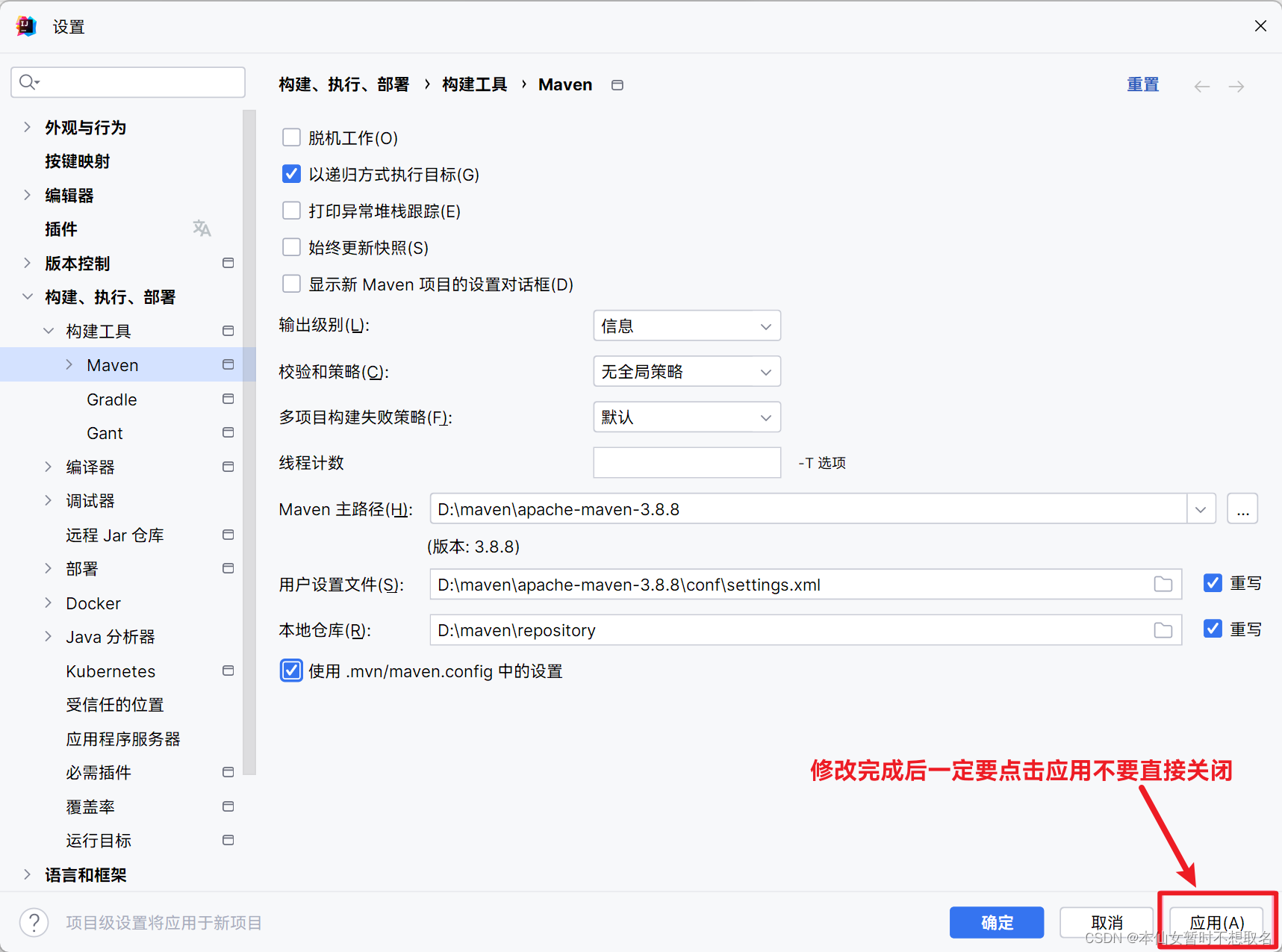Image resolution: width=1282 pixels, height=952 pixels.
Task: Uncheck 使用 .mvn/maven.config 中的设置
Action: pyautogui.click(x=291, y=671)
